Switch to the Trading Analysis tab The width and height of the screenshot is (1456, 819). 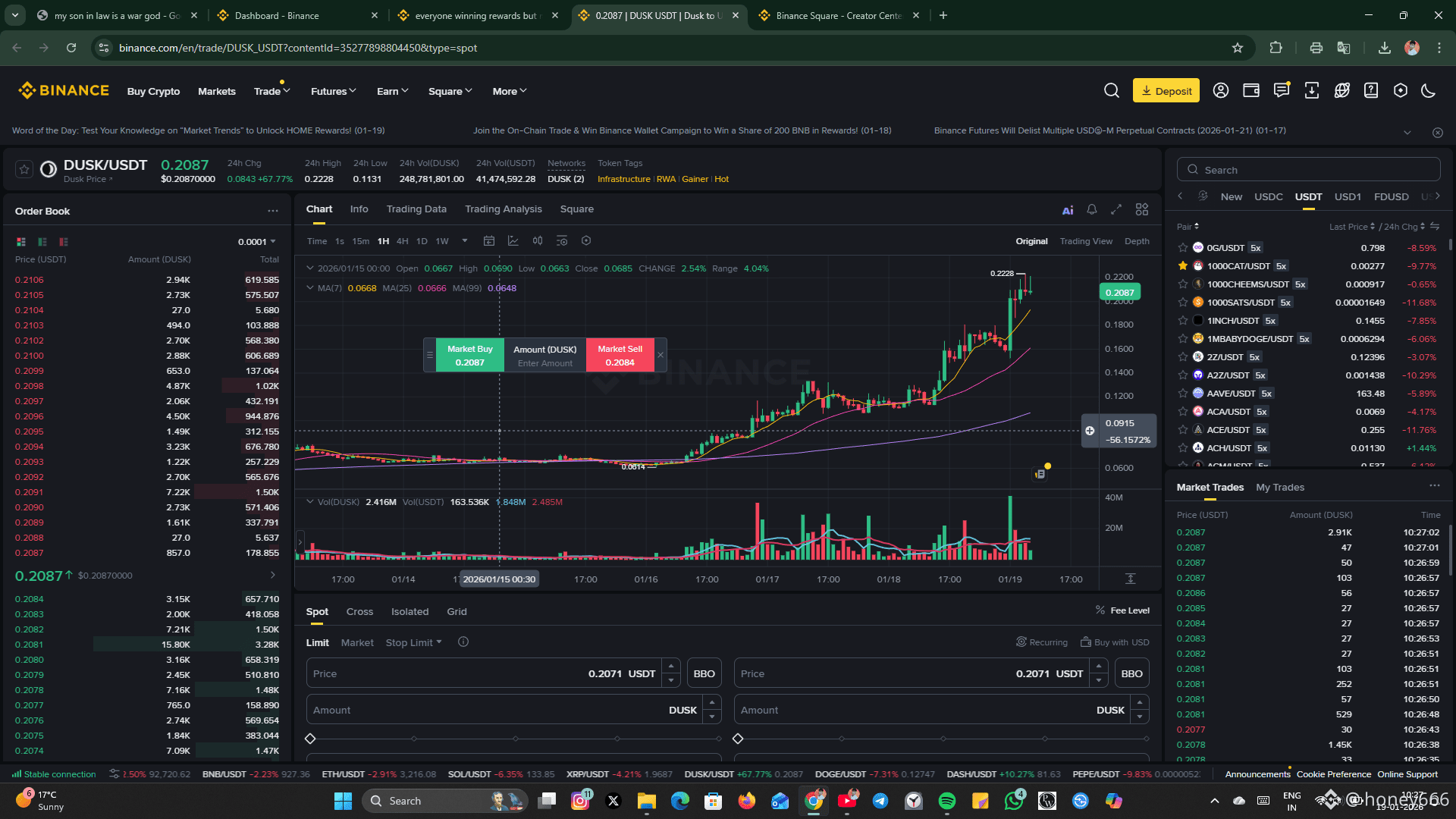[x=504, y=209]
